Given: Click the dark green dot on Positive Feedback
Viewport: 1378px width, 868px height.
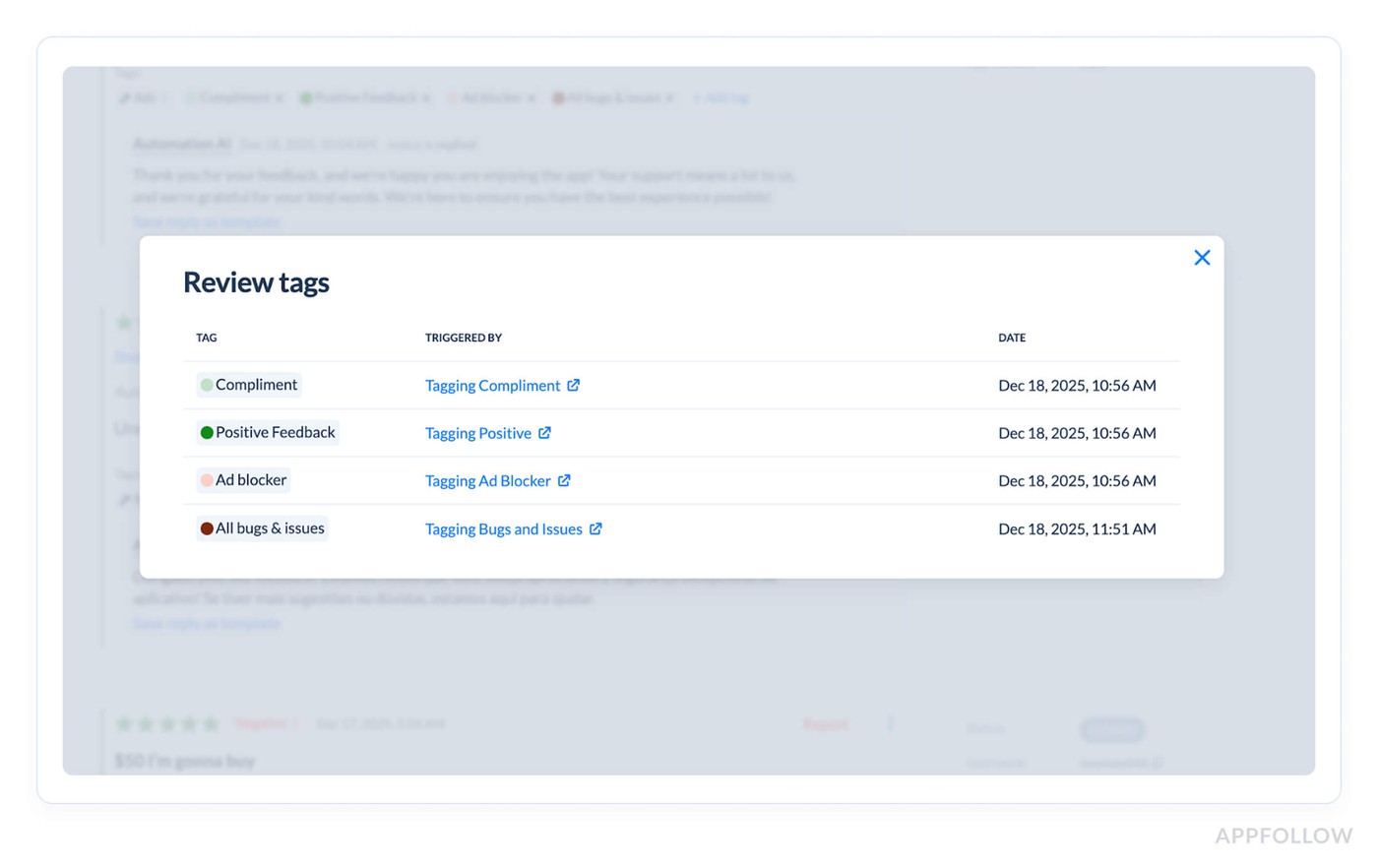Looking at the screenshot, I should [x=207, y=433].
